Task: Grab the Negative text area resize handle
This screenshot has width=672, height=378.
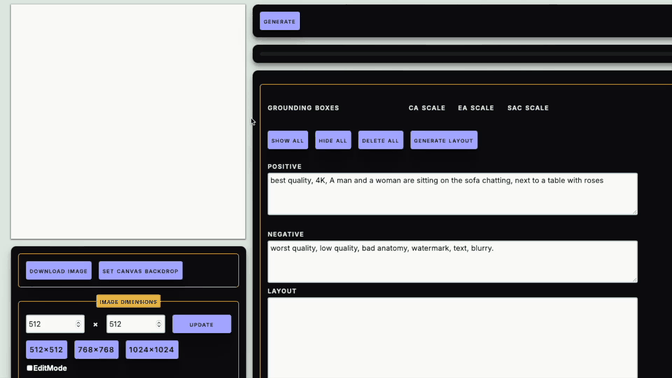Action: (x=634, y=279)
